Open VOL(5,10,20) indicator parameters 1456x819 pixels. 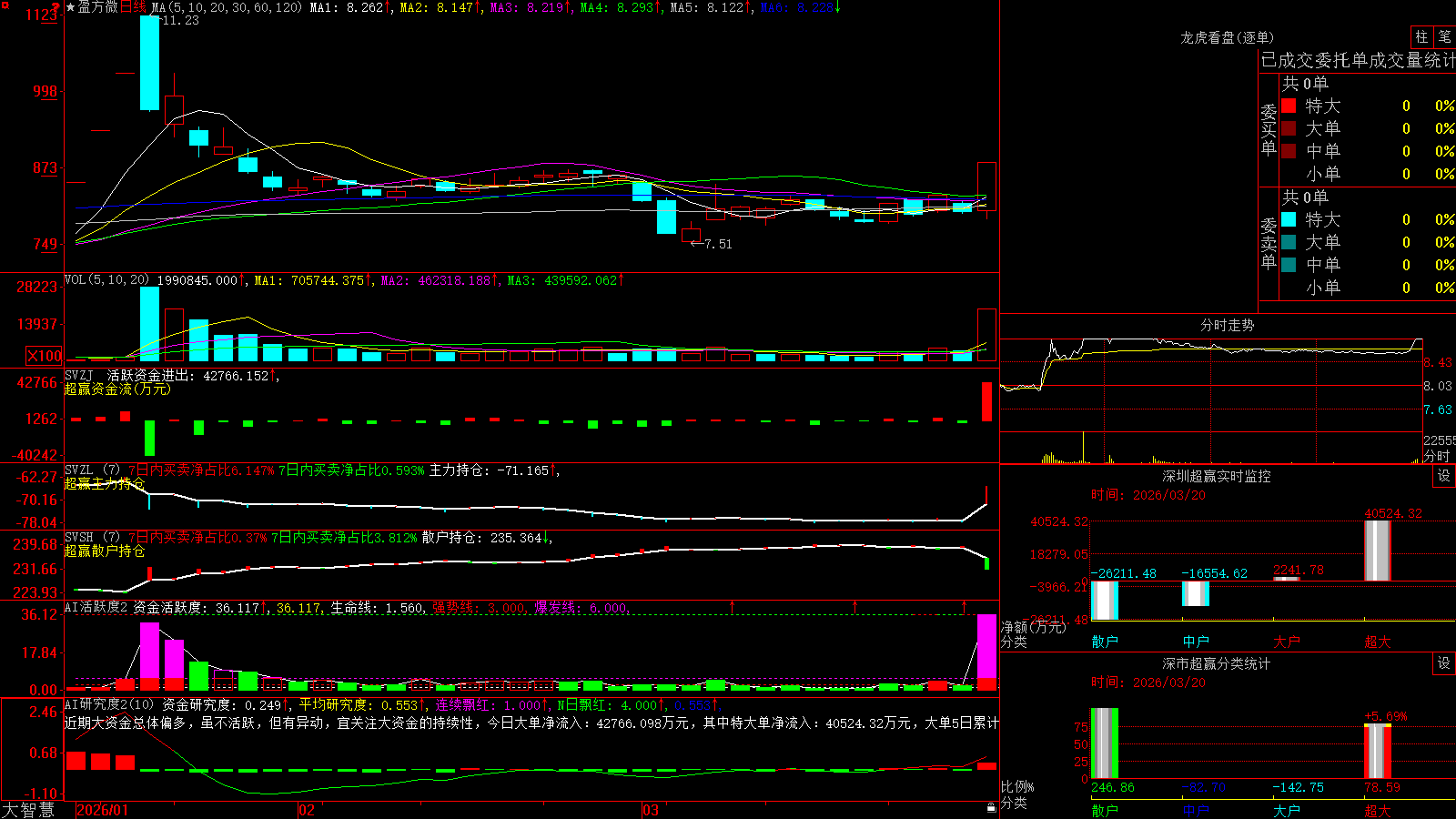tap(107, 280)
